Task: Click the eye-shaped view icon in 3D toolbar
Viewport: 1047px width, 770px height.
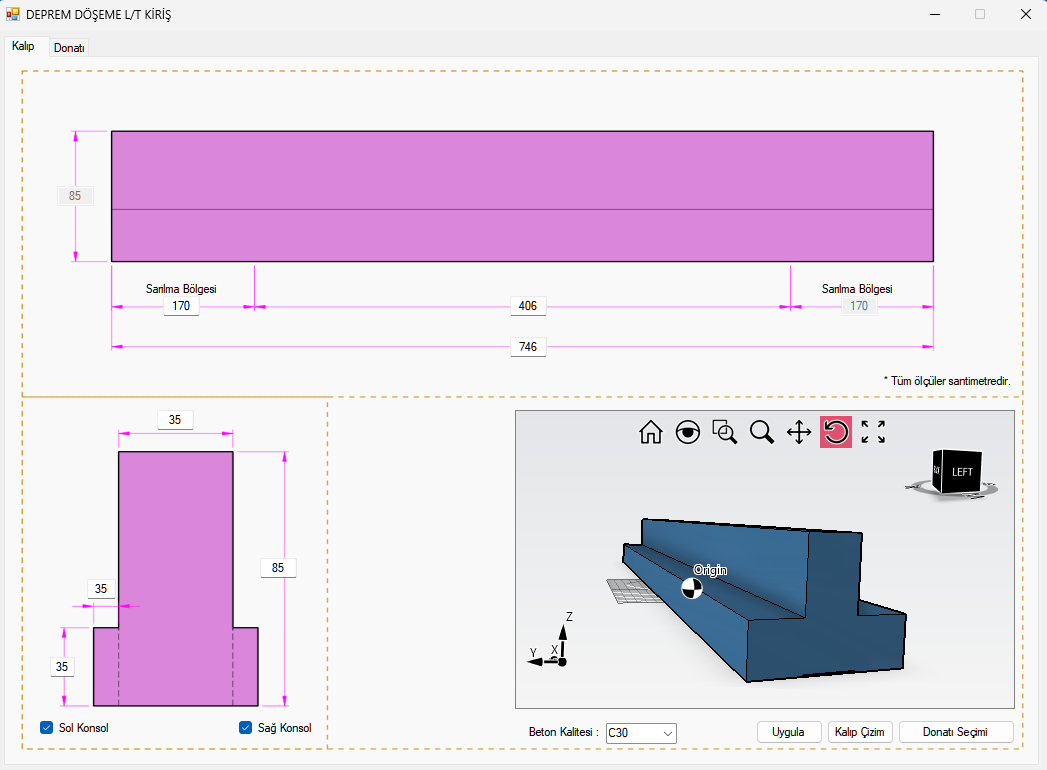Action: coord(688,432)
